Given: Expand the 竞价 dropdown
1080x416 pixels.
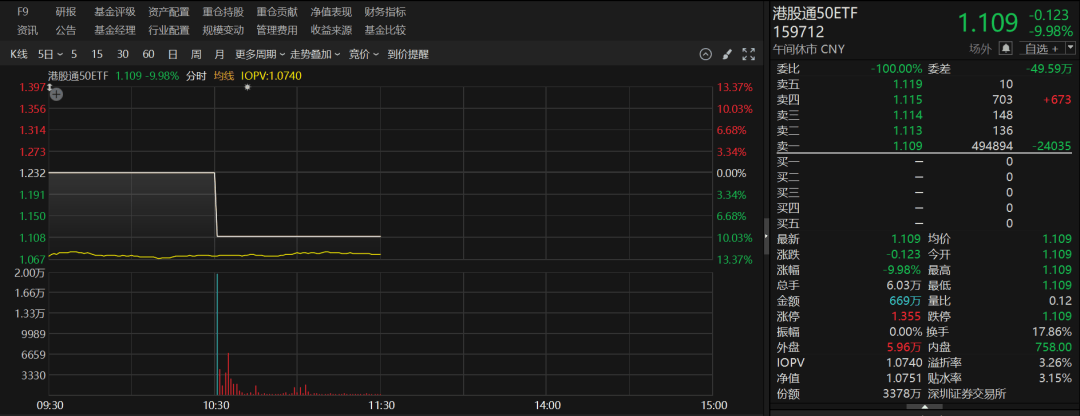Looking at the screenshot, I should tap(362, 54).
